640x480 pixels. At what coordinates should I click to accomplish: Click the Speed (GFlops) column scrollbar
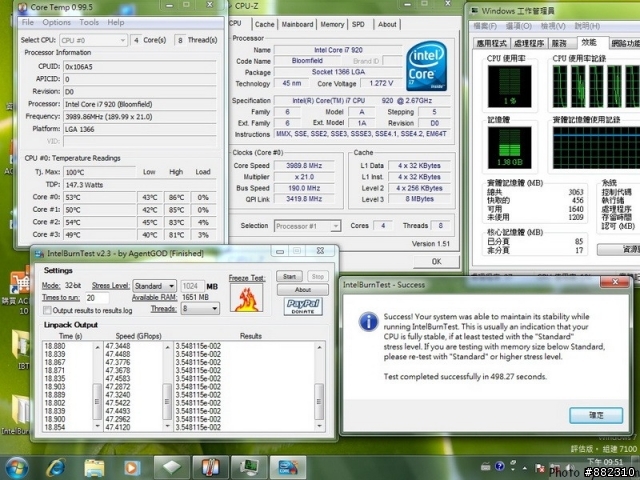[167, 387]
